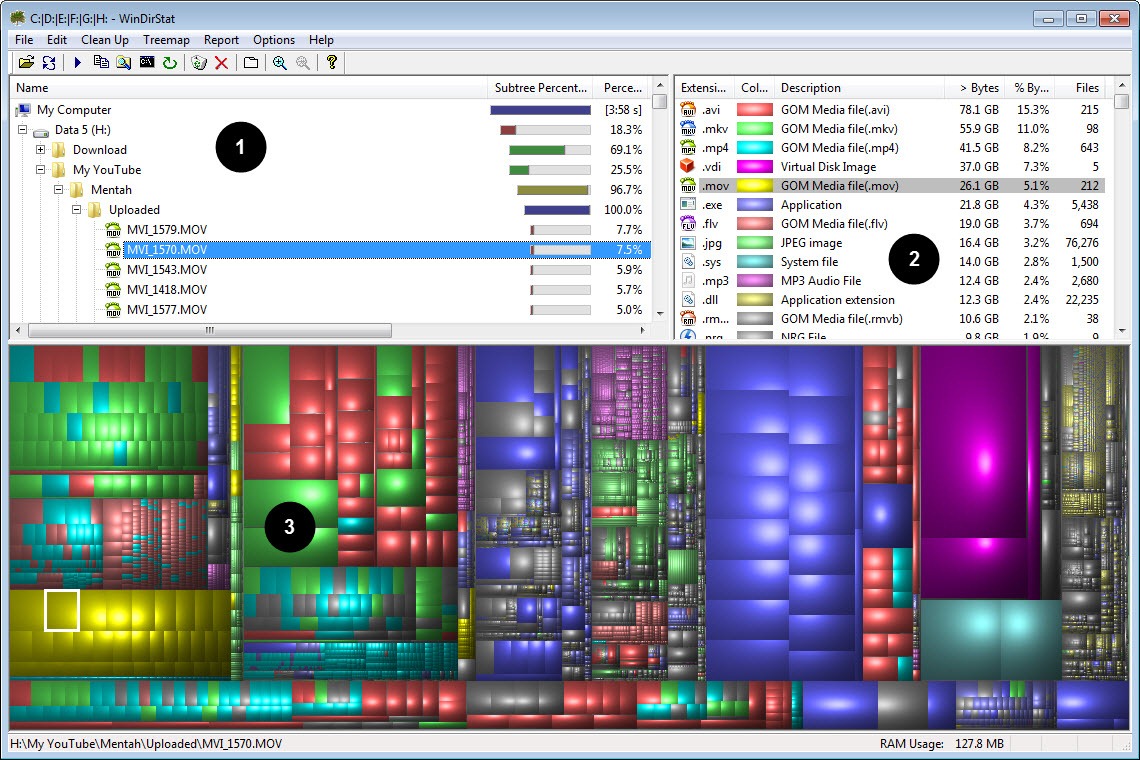Expand the Download folder node

point(41,150)
